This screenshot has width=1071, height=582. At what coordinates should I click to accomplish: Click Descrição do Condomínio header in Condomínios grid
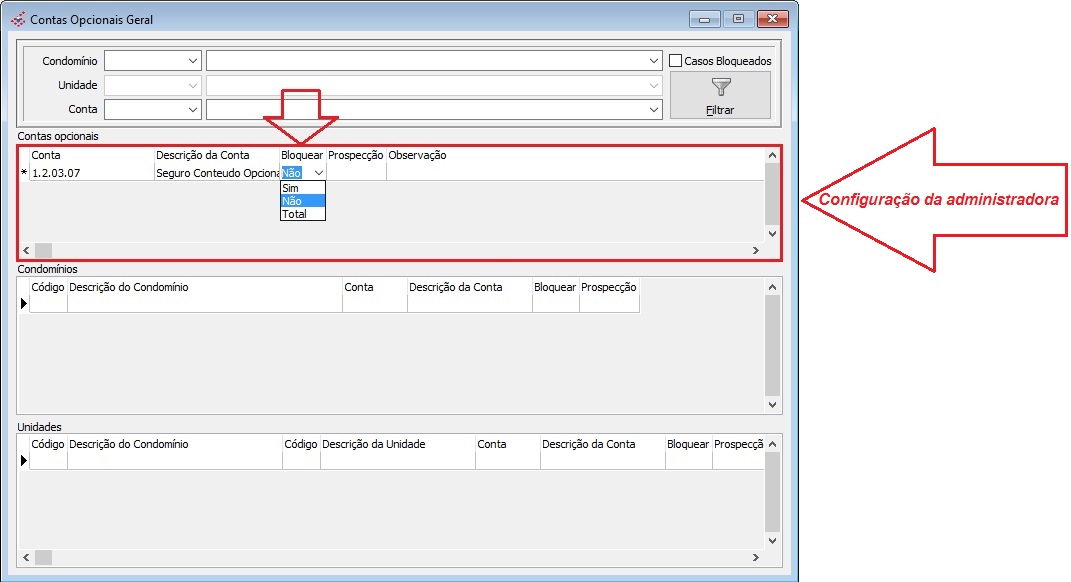204,287
